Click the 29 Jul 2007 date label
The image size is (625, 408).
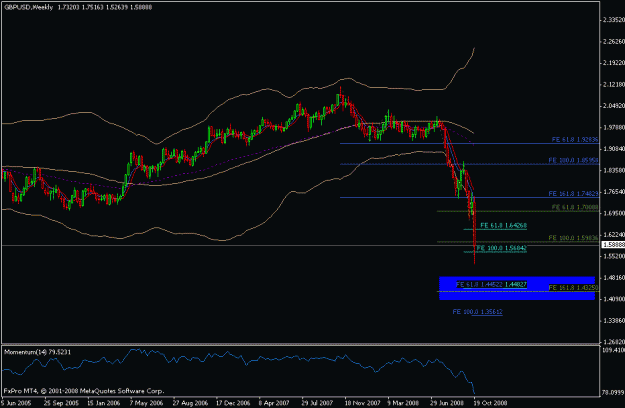tap(318, 403)
